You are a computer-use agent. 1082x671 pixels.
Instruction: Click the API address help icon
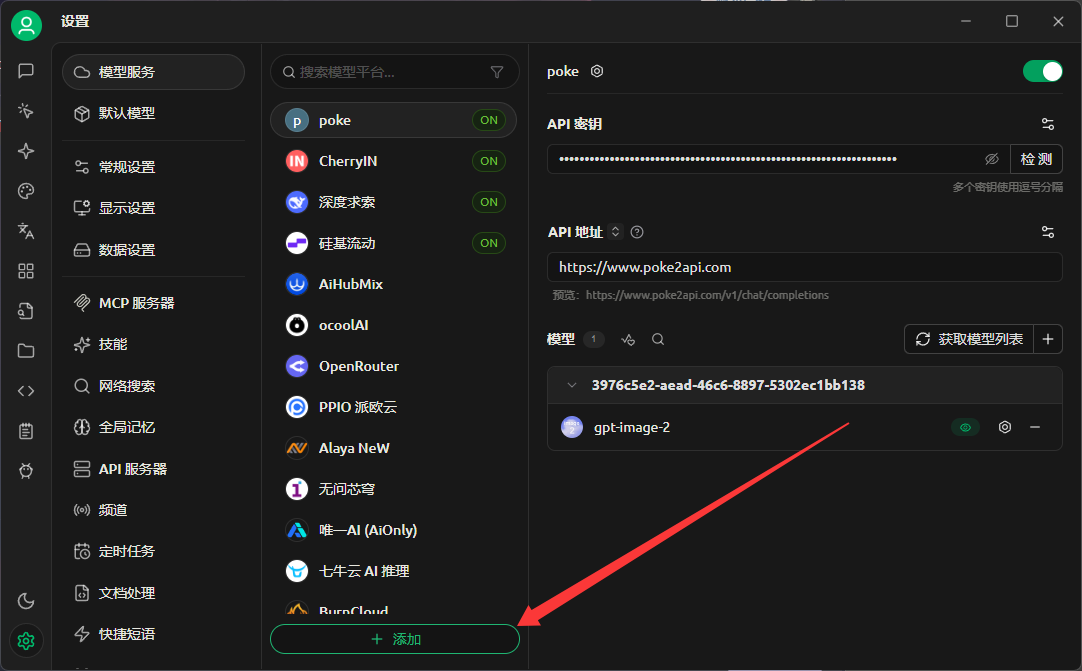click(x=637, y=232)
